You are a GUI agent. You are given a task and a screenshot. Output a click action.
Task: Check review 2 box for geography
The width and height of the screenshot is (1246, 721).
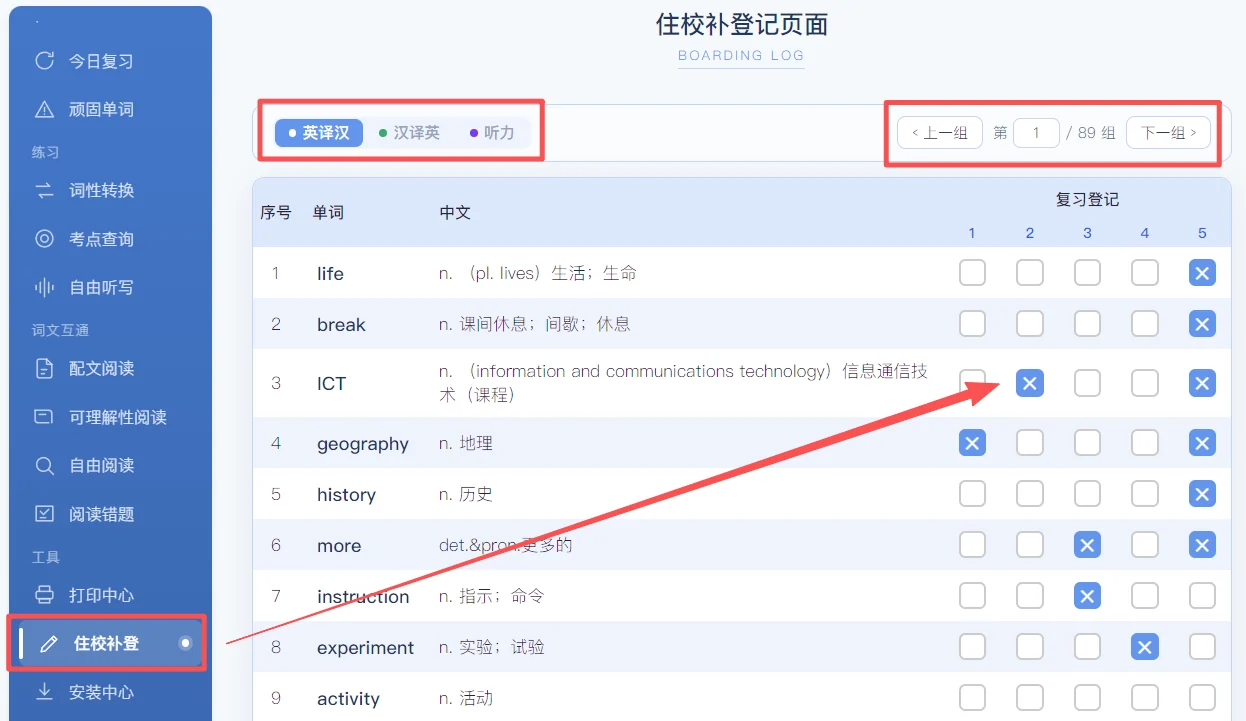(1030, 443)
